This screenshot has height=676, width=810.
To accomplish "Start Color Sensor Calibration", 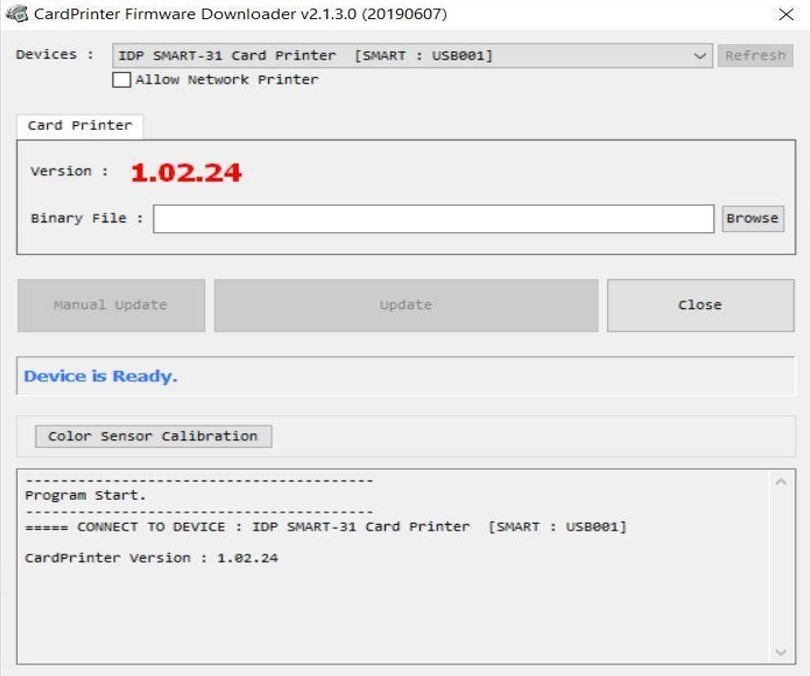I will (x=153, y=436).
